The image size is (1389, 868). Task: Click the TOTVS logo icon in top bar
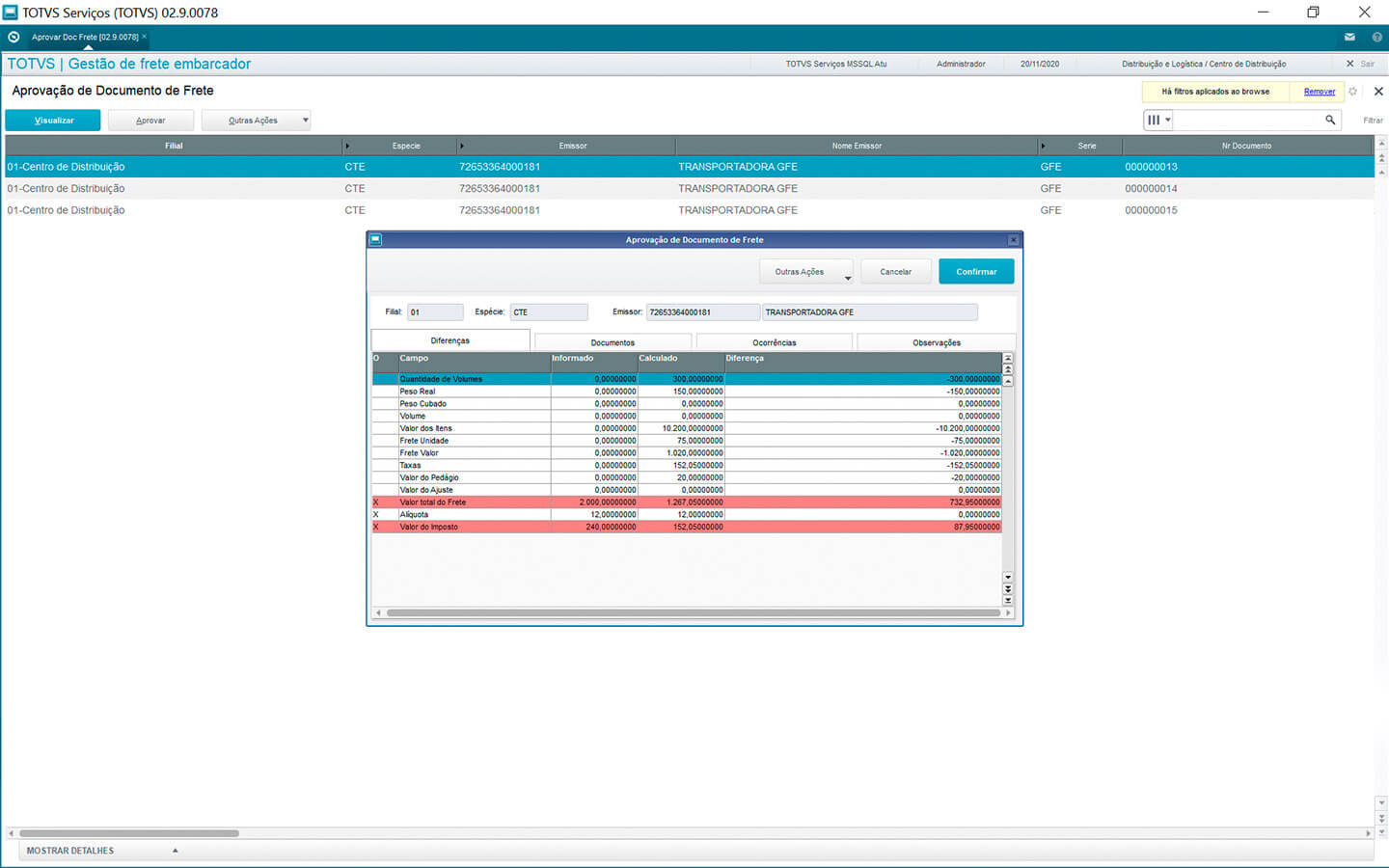point(14,37)
